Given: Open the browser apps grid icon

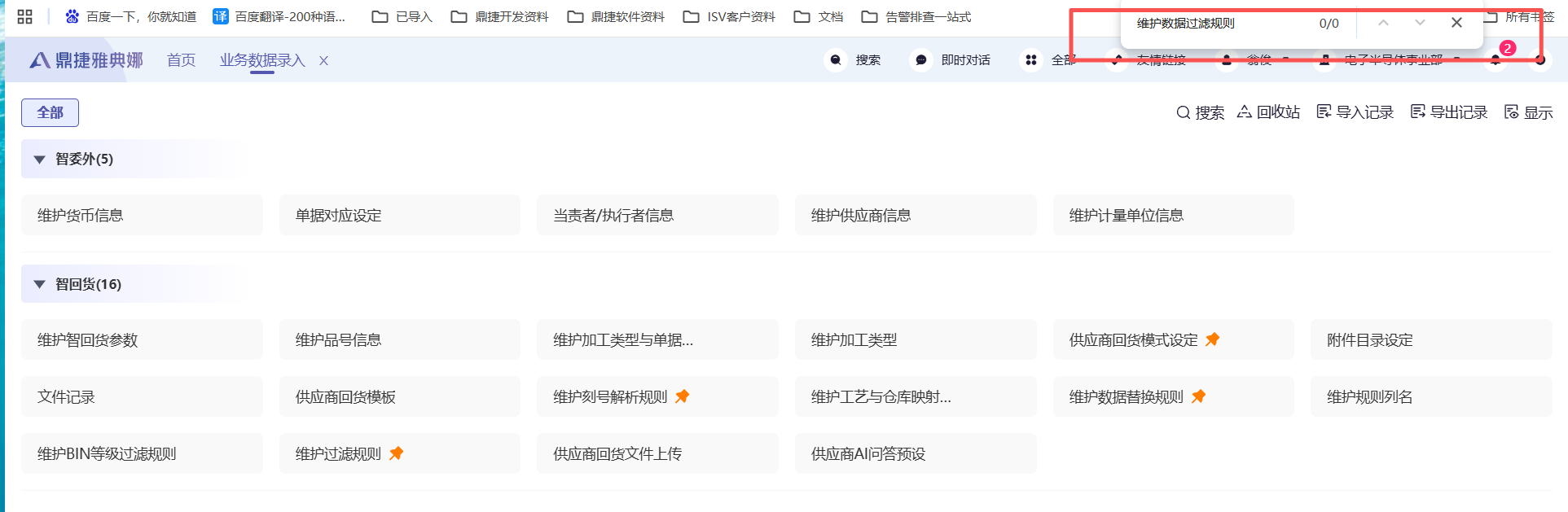Looking at the screenshot, I should [24, 16].
